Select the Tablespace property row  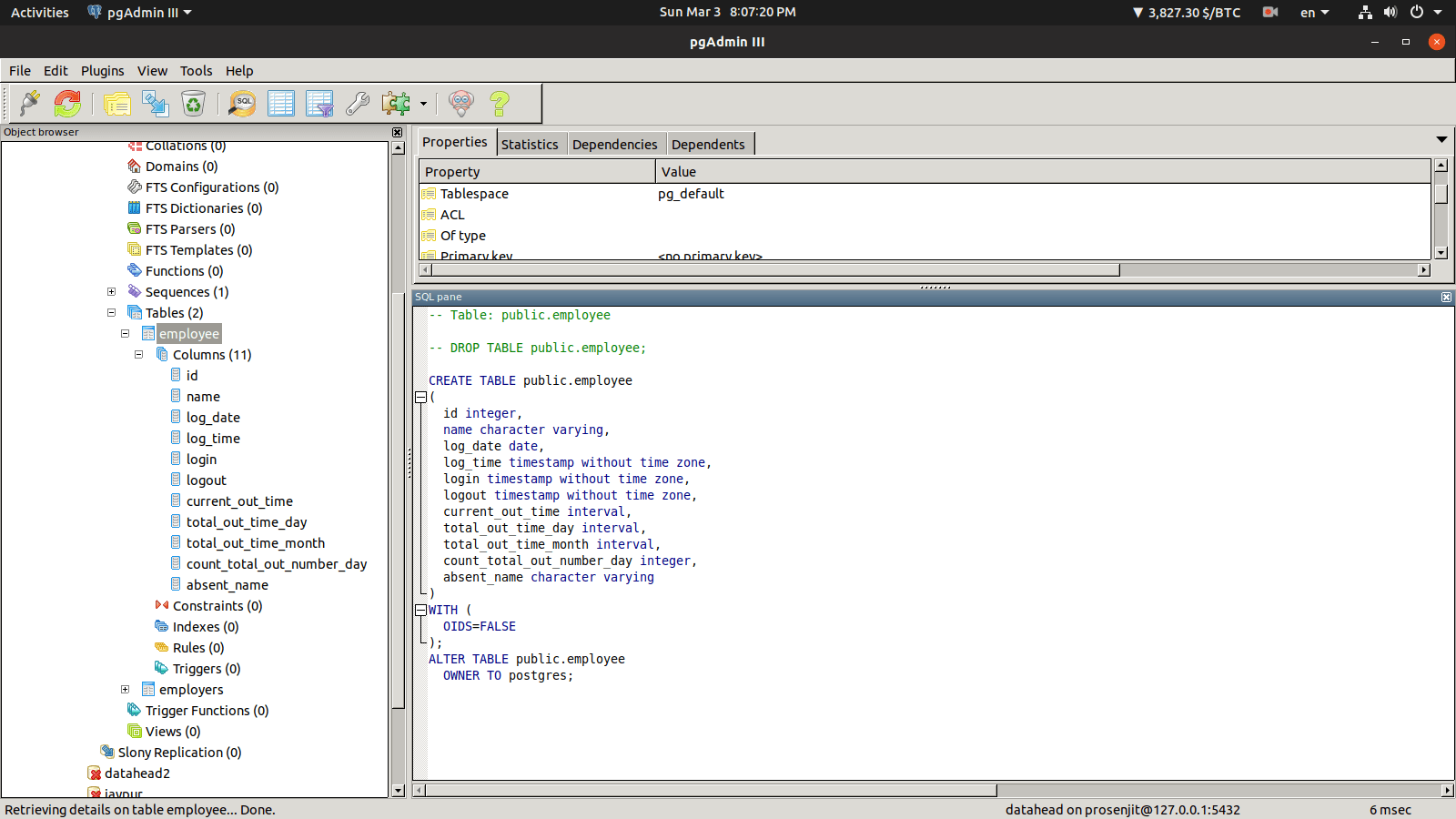coord(925,194)
